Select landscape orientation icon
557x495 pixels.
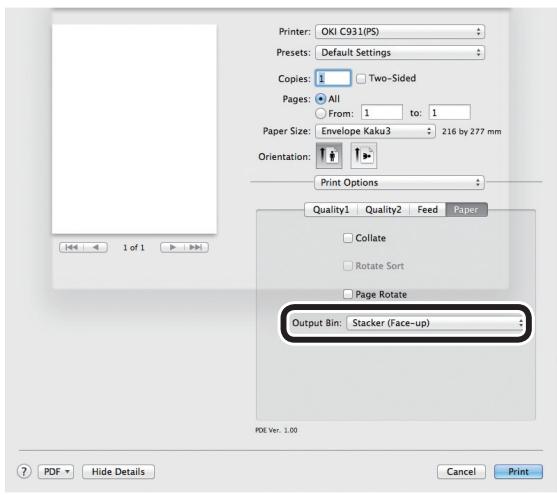363,156
